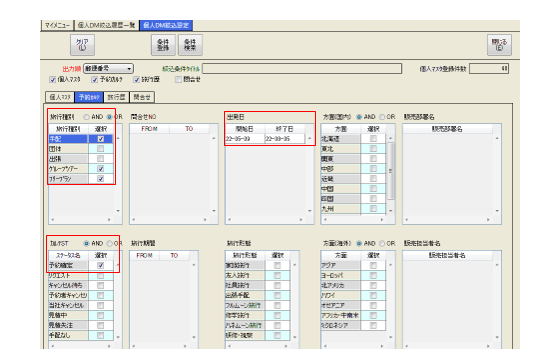
Task: Check the 見積中 status checkbox
Action: pos(101,315)
